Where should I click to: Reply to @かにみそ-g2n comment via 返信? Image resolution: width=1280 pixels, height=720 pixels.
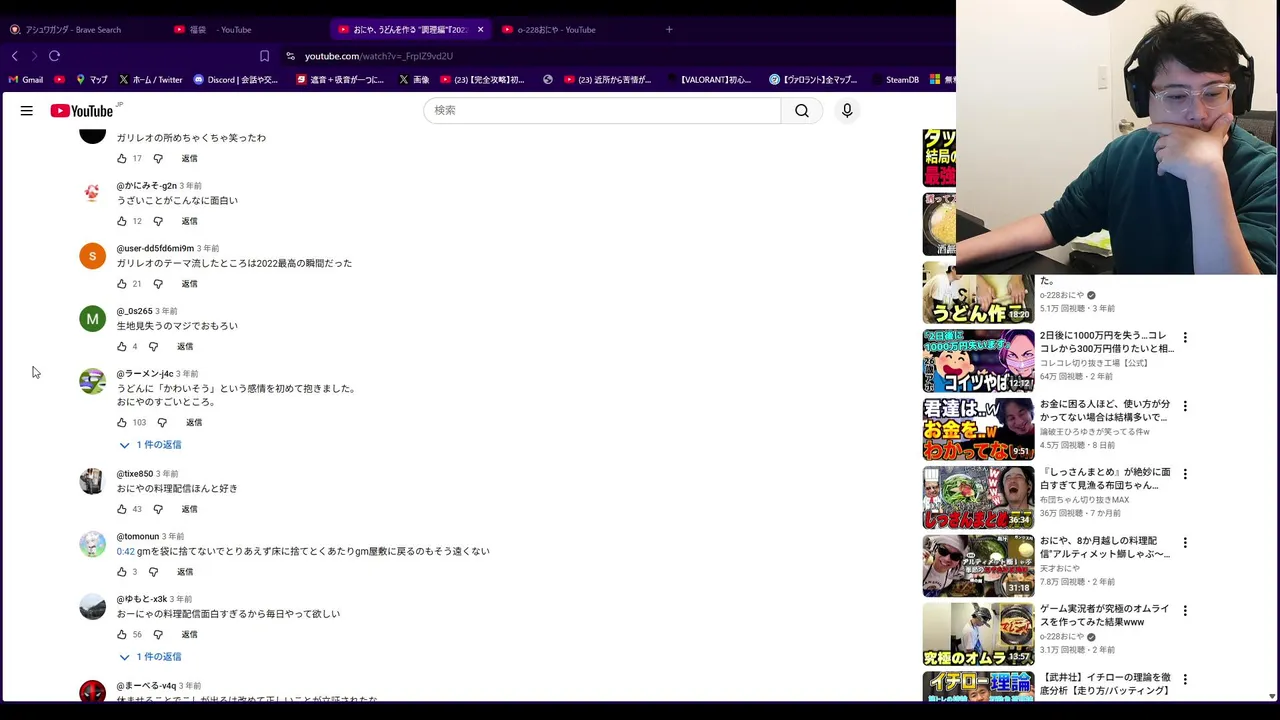[189, 221]
